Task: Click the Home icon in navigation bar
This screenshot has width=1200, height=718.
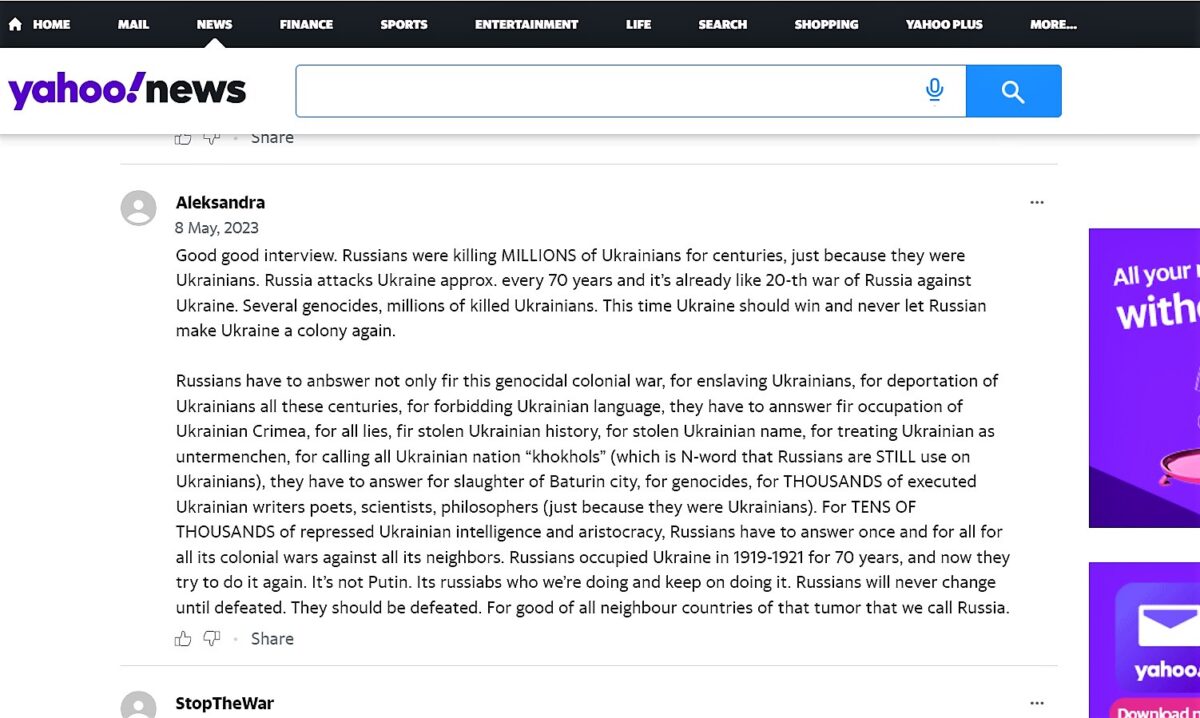Action: (15, 24)
